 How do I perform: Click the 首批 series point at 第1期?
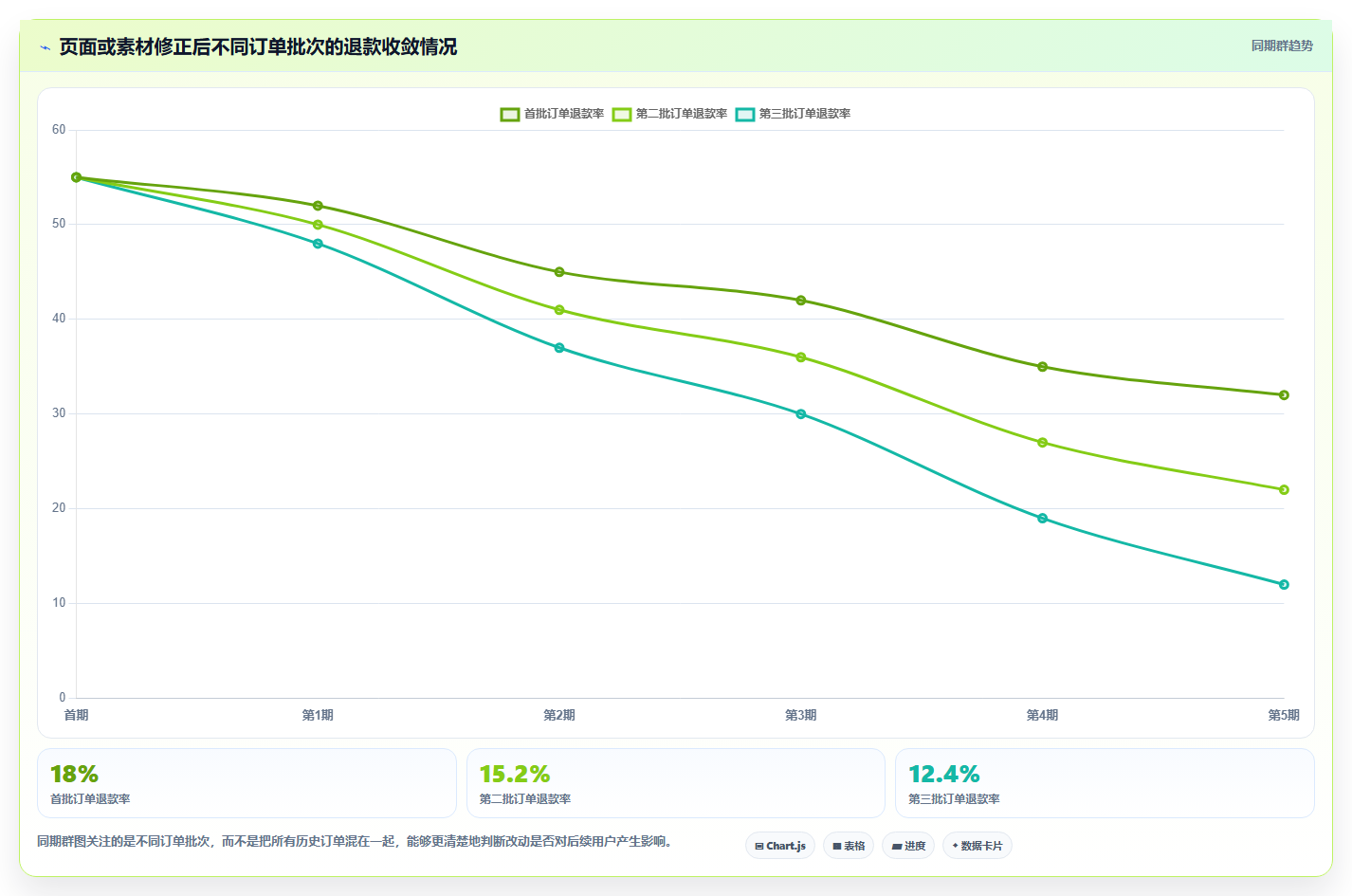coord(318,206)
